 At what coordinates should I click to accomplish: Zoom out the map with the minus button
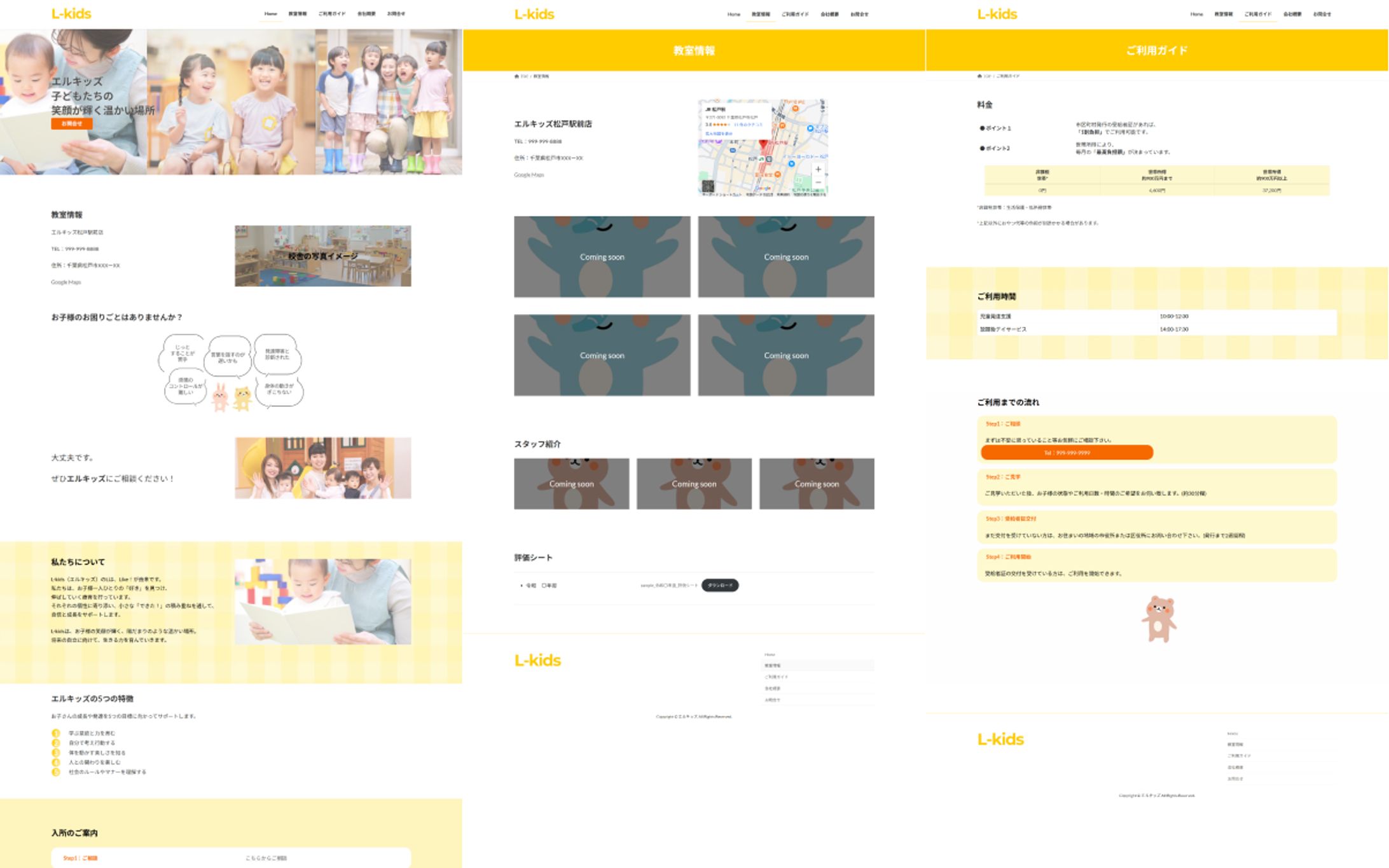click(819, 183)
